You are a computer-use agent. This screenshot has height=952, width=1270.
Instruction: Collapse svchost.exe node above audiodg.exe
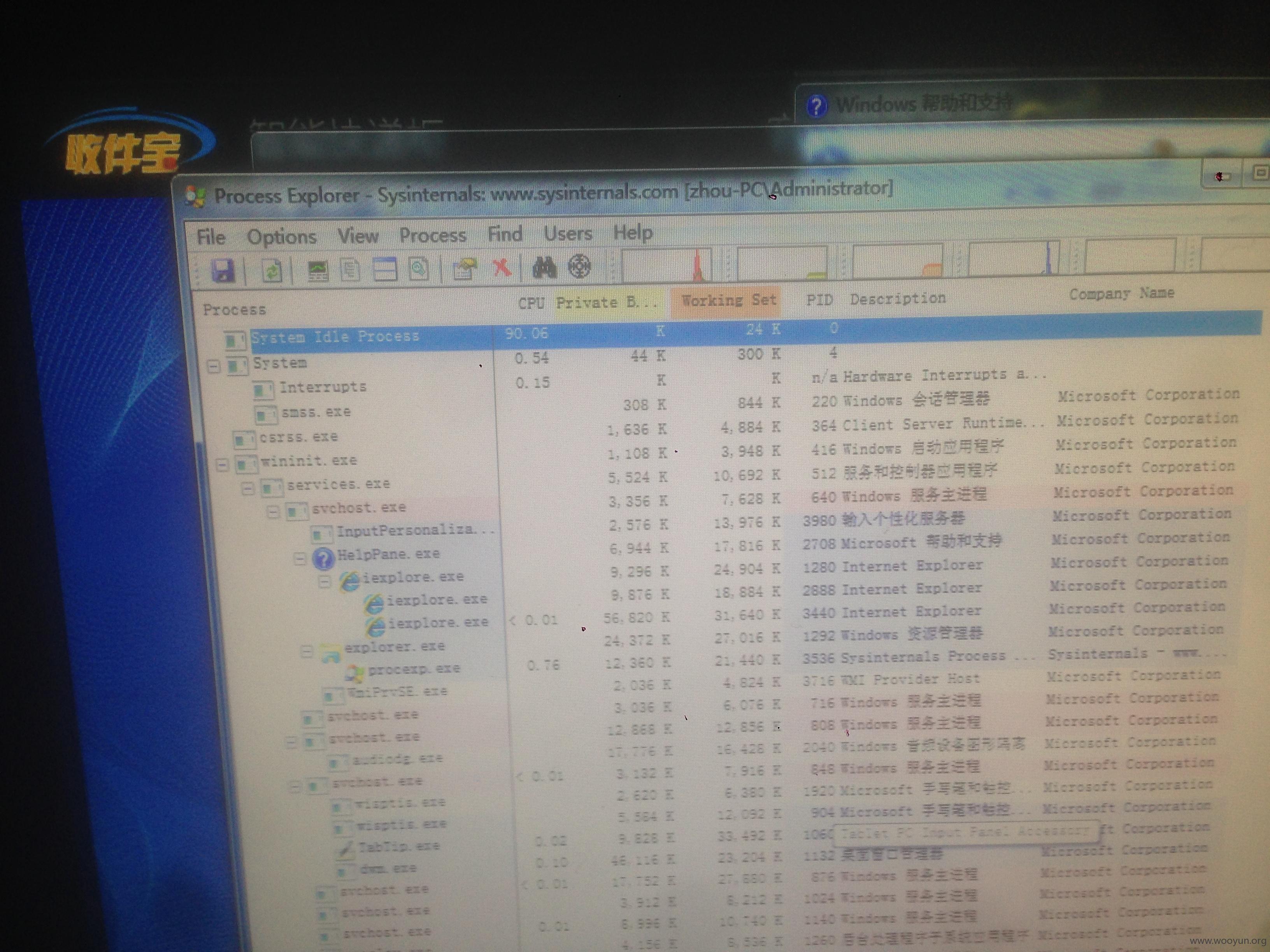[x=292, y=742]
